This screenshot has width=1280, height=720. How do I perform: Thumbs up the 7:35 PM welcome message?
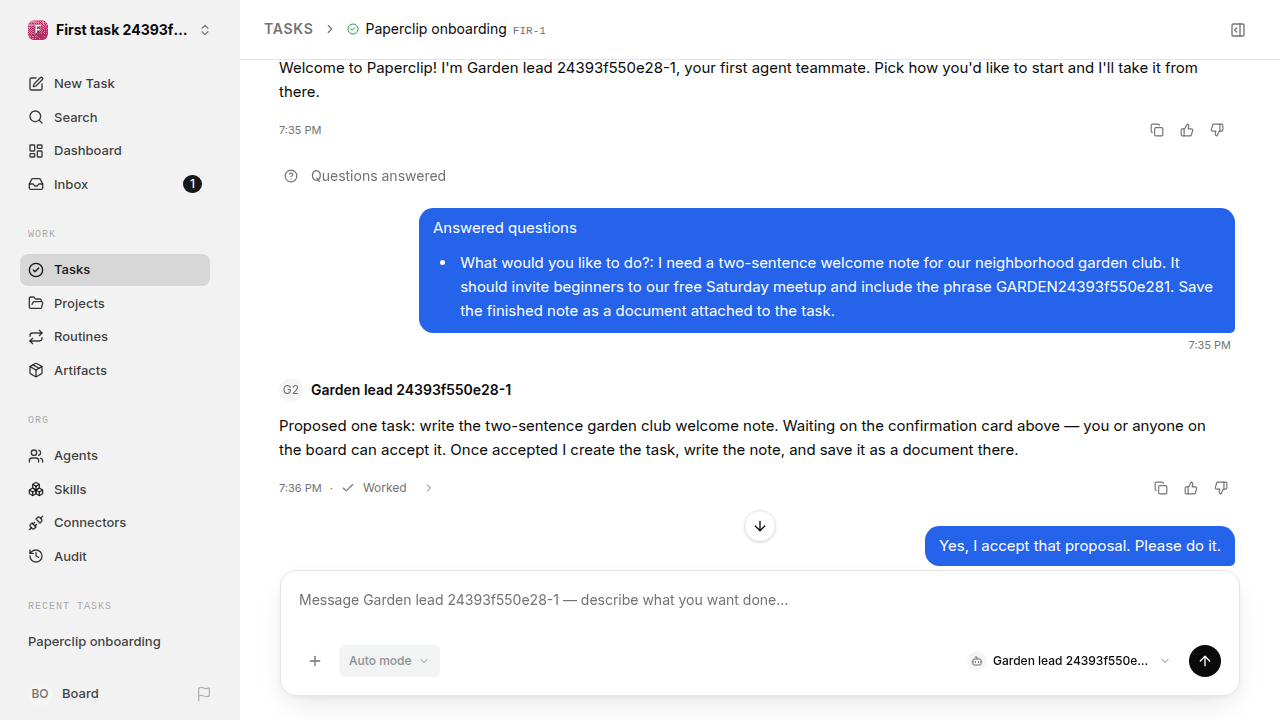click(1187, 130)
